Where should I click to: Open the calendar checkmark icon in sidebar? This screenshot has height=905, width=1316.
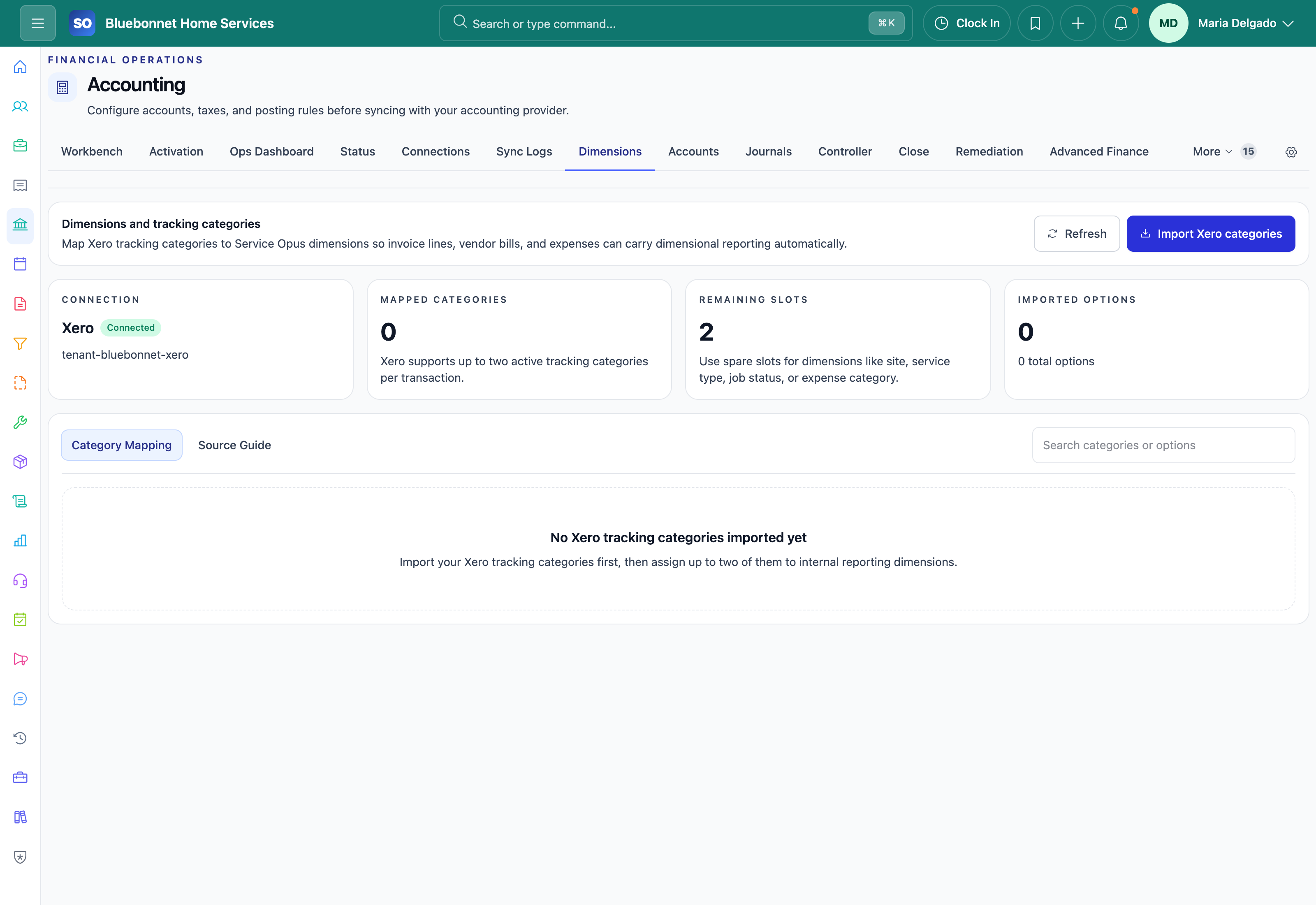click(21, 620)
